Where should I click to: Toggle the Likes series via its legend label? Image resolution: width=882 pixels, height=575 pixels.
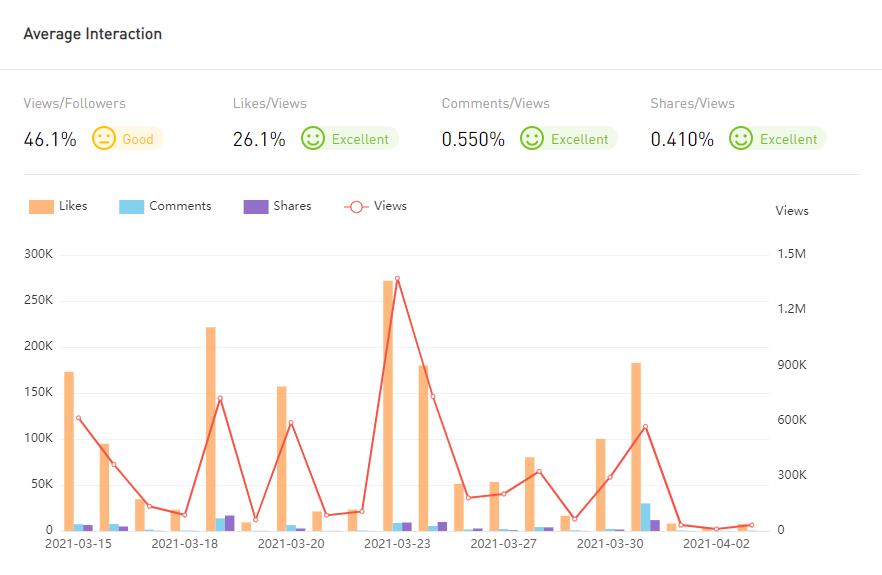click(73, 206)
